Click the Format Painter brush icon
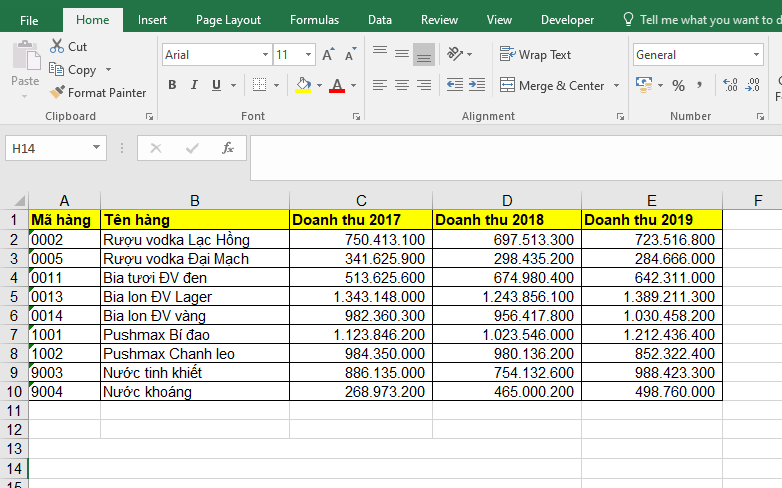Image resolution: width=782 pixels, height=488 pixels. coord(58,92)
